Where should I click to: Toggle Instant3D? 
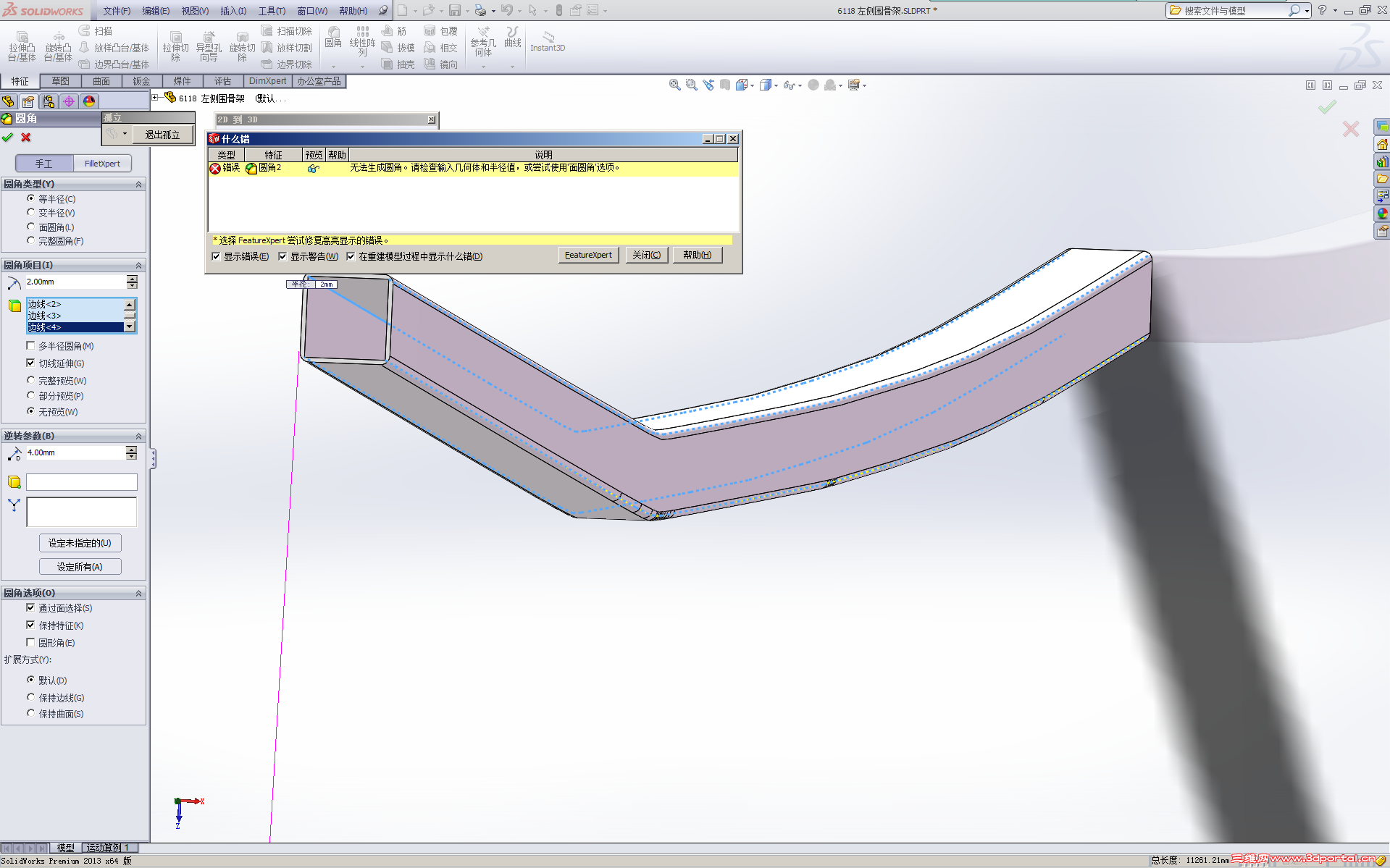[x=548, y=41]
